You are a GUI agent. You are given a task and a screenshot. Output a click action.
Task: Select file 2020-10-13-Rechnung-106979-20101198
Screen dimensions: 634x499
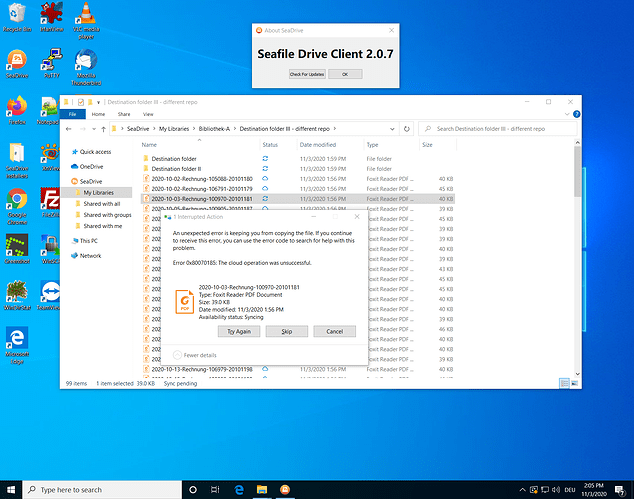click(298, 369)
